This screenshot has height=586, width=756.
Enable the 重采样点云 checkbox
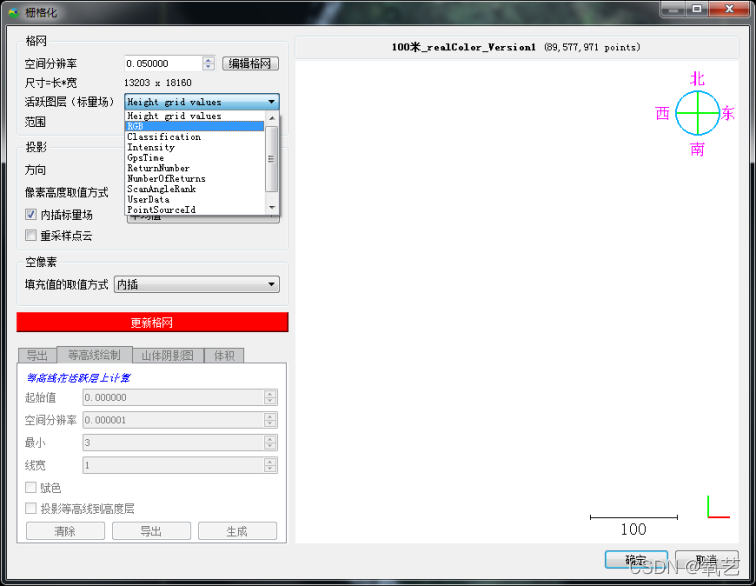[31, 235]
